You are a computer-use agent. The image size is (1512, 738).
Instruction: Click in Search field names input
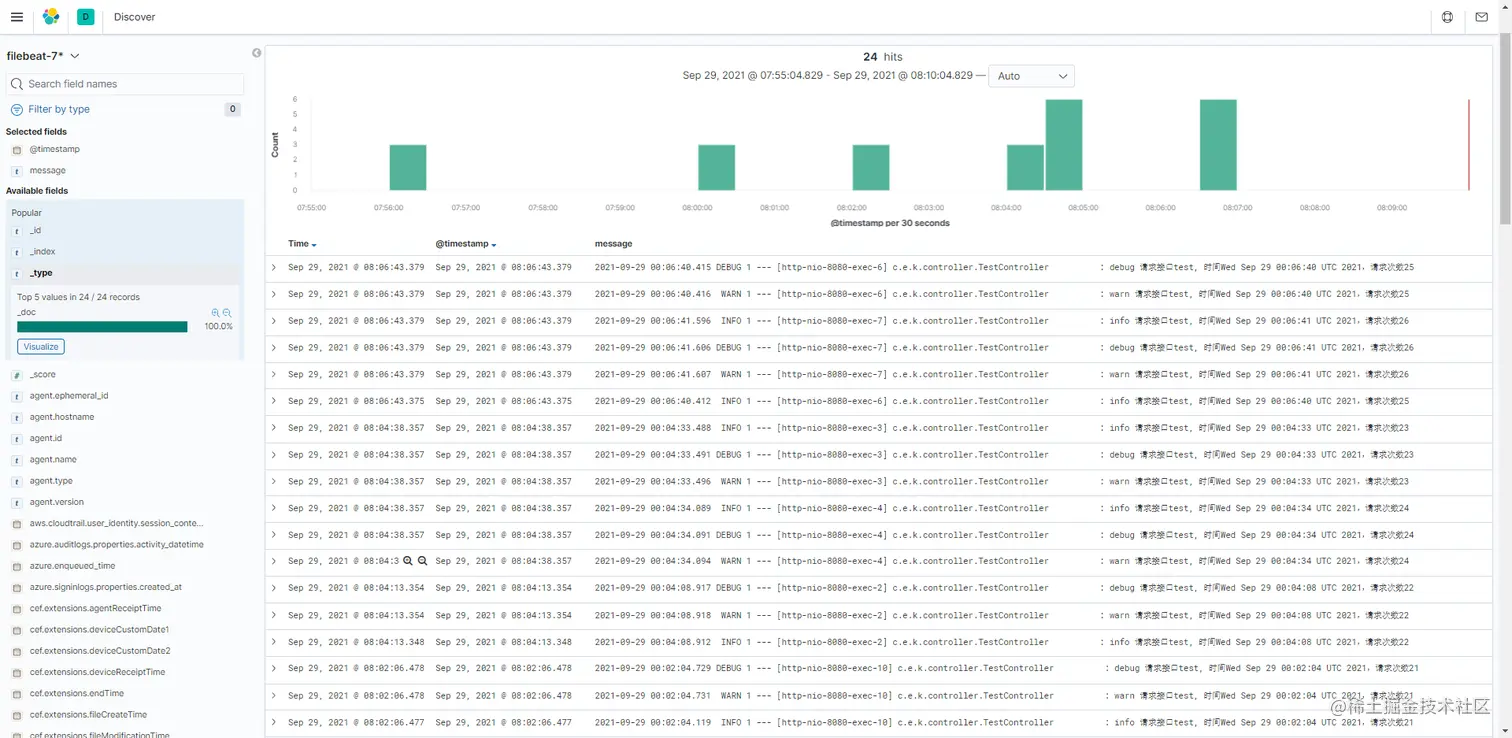click(125, 84)
